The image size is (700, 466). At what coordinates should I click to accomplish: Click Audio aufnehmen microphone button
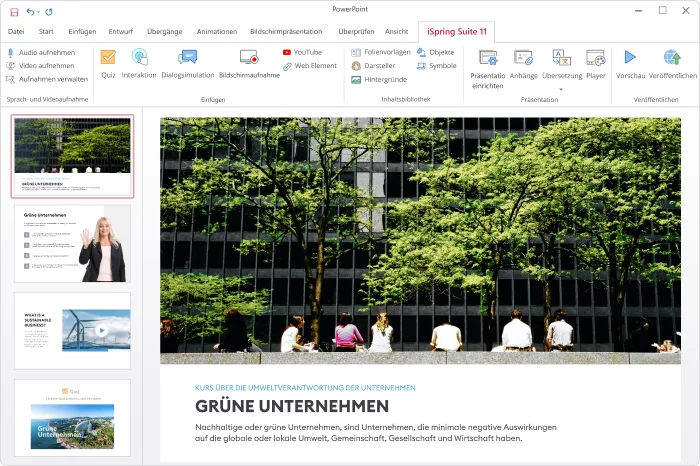(41, 52)
